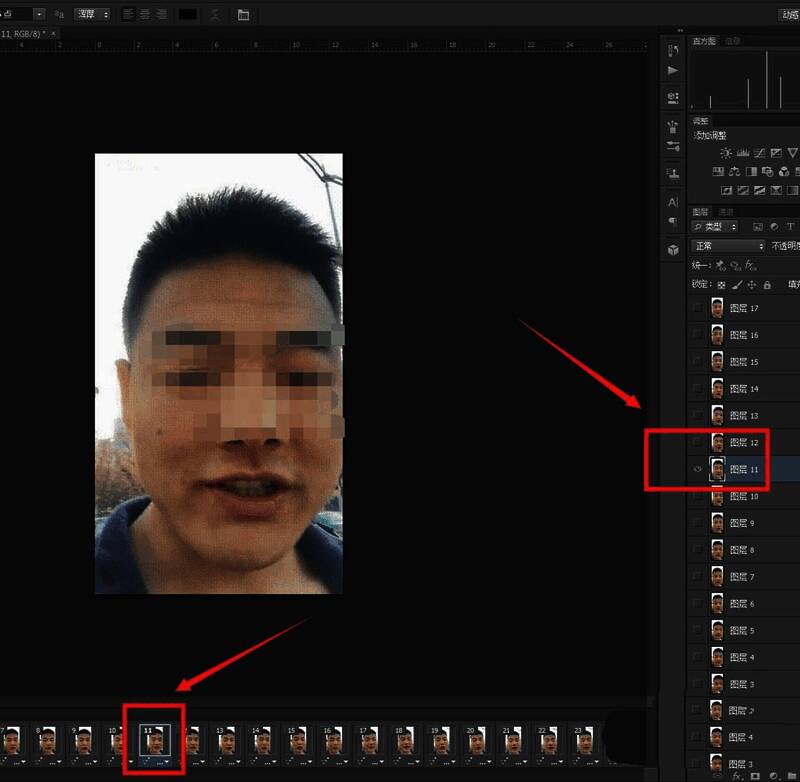This screenshot has width=800, height=782.
Task: Toggle visibility of layer 17
Action: 698,308
